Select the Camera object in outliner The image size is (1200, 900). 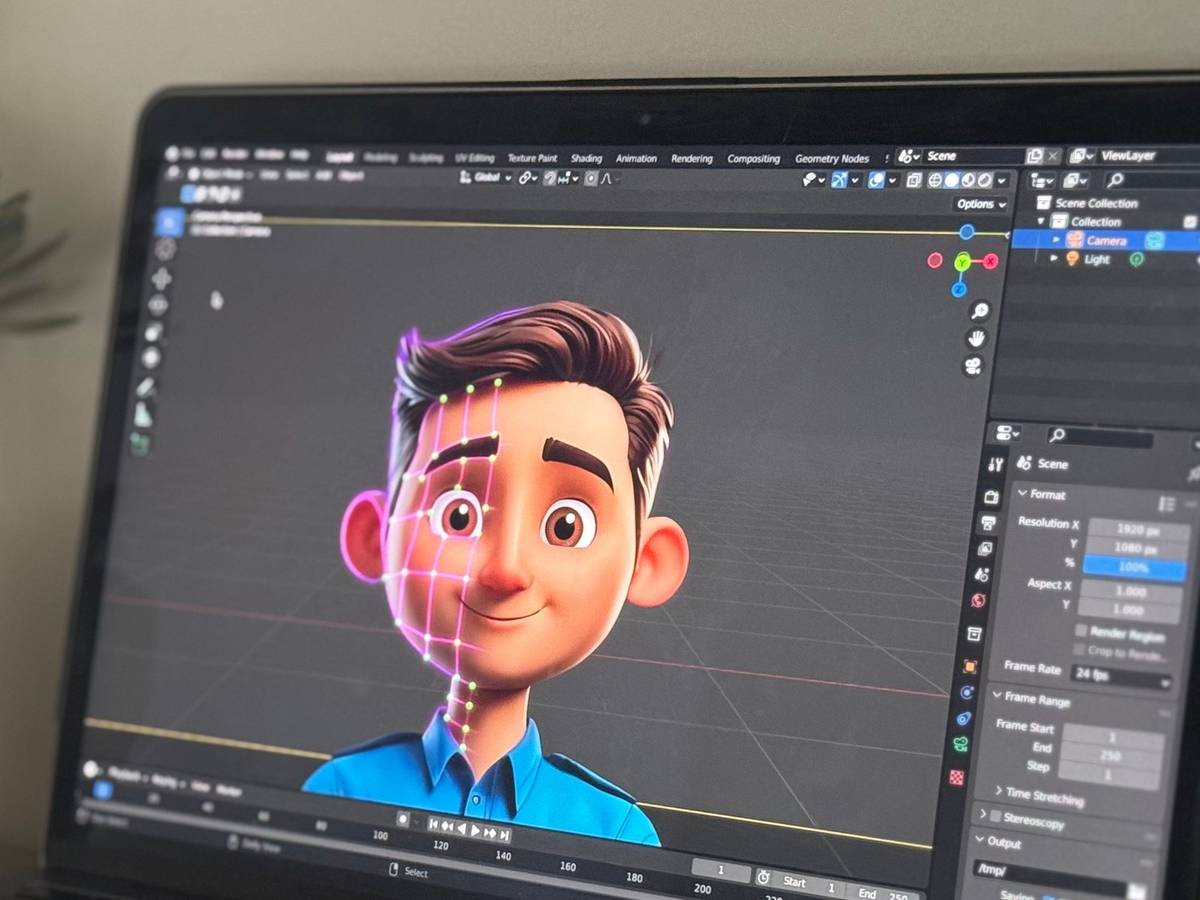[x=1105, y=241]
